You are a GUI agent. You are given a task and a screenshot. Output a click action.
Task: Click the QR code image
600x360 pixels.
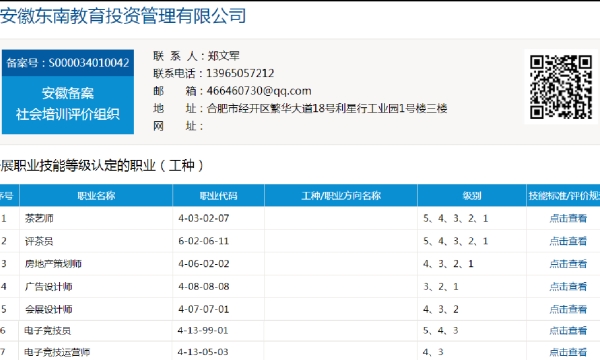(561, 87)
